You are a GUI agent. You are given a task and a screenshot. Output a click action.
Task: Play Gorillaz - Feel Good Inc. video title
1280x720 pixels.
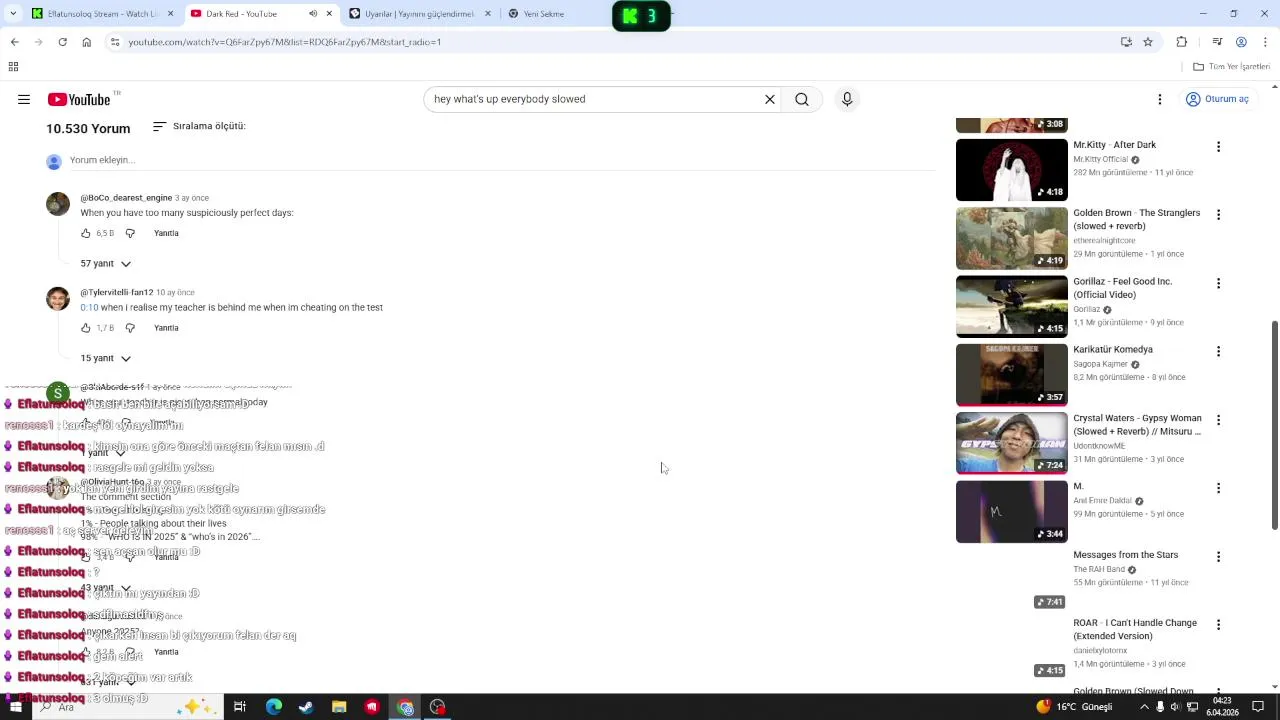1123,288
